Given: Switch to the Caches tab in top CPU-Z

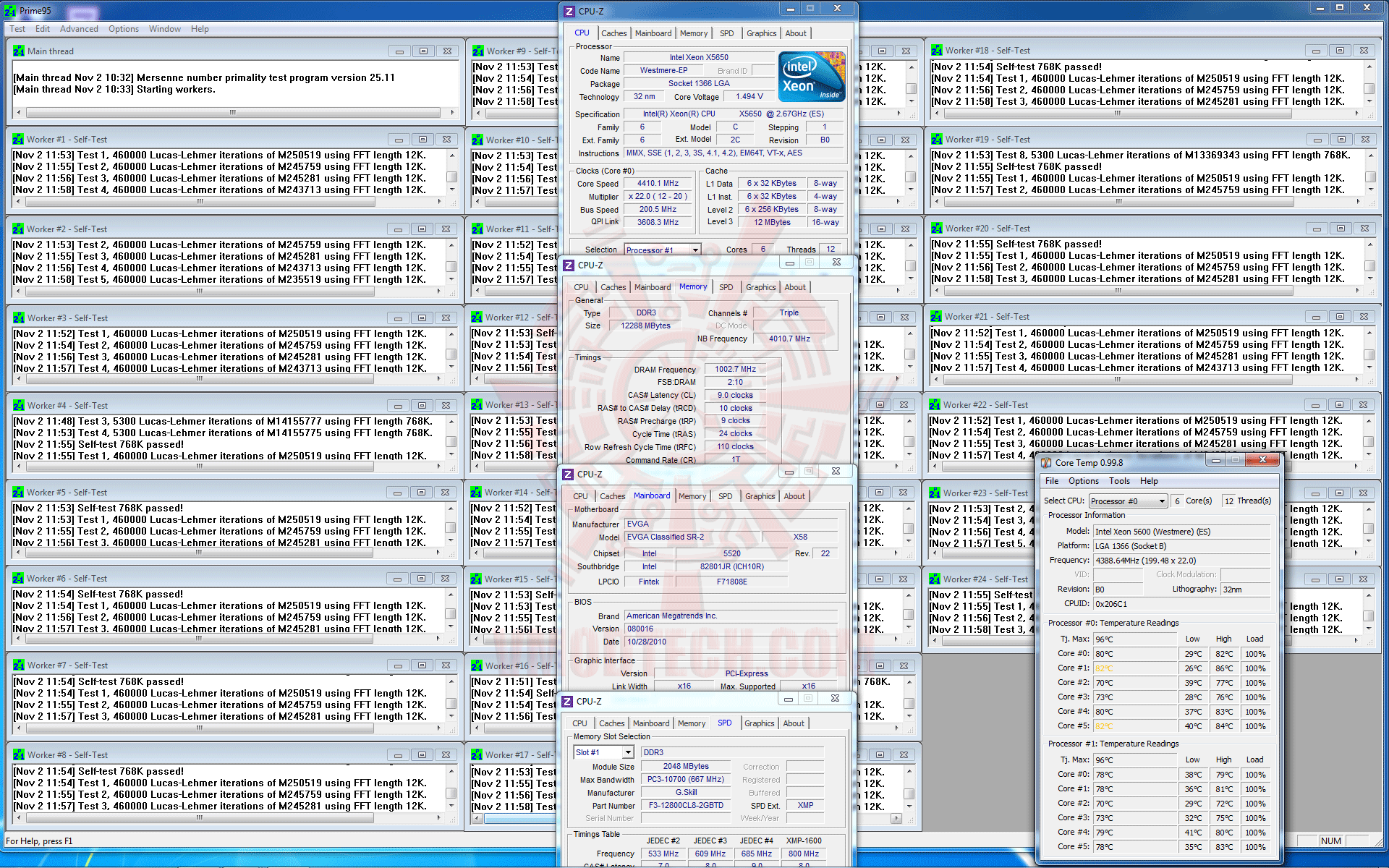Looking at the screenshot, I should [x=613, y=33].
